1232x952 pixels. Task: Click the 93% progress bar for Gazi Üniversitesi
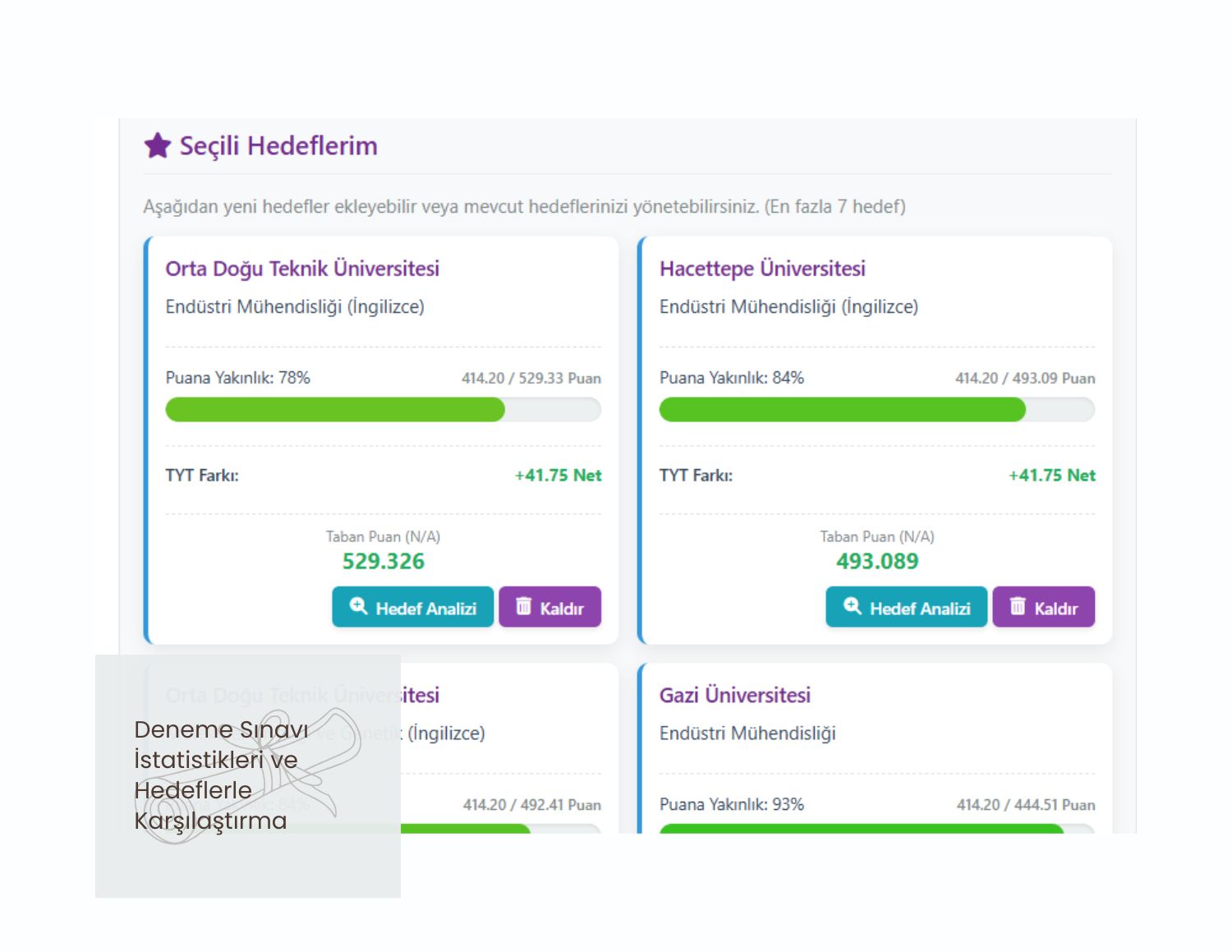(x=876, y=829)
